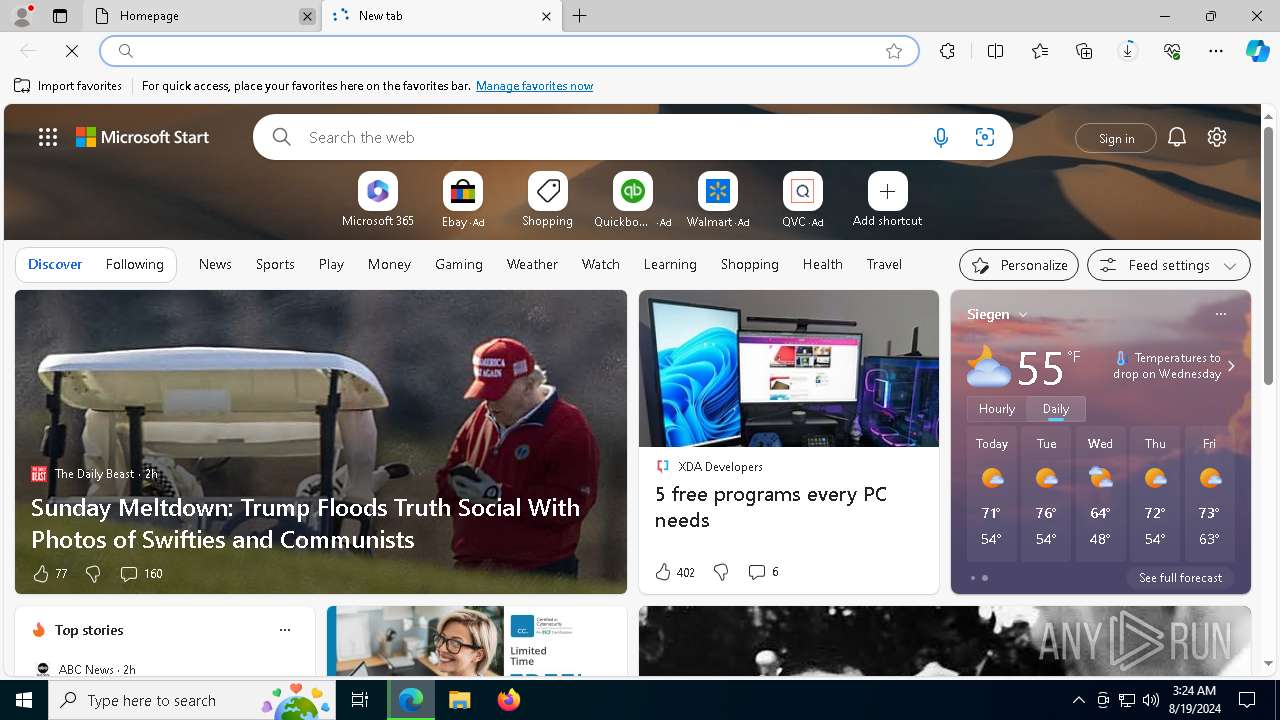Open the Extensions puzzle icon
This screenshot has height=720, width=1280.
(947, 51)
